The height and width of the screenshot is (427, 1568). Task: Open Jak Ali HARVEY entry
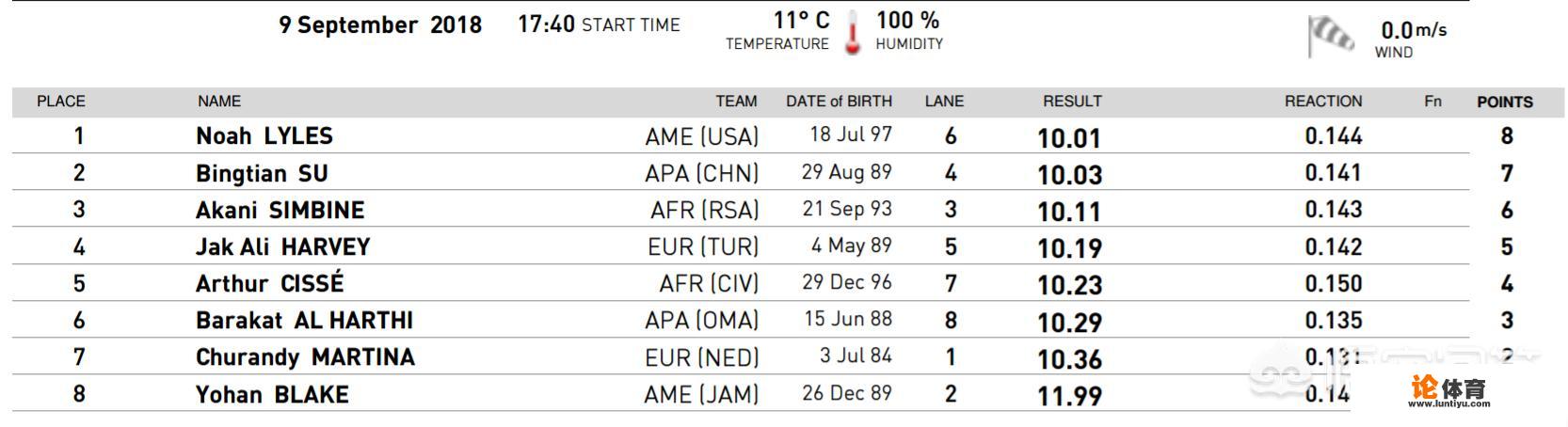(282, 247)
